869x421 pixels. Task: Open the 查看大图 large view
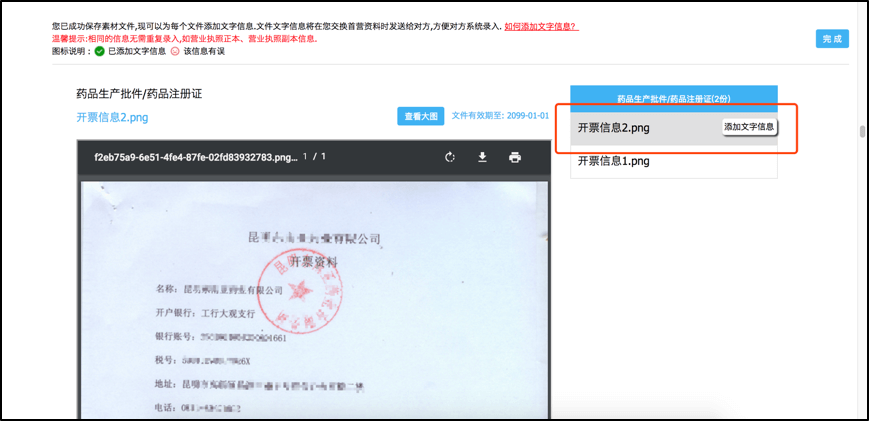tap(421, 116)
